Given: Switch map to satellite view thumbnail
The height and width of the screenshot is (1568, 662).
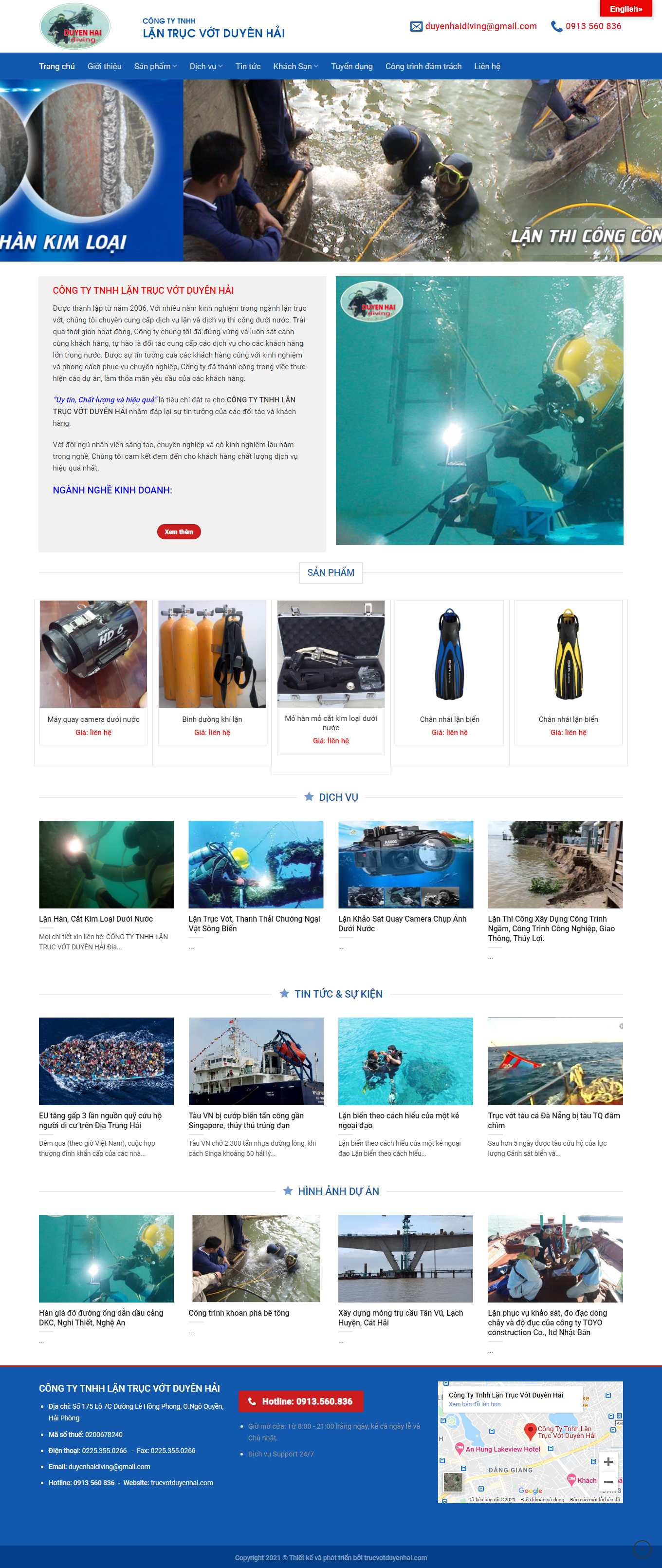Looking at the screenshot, I should pos(453,1482).
